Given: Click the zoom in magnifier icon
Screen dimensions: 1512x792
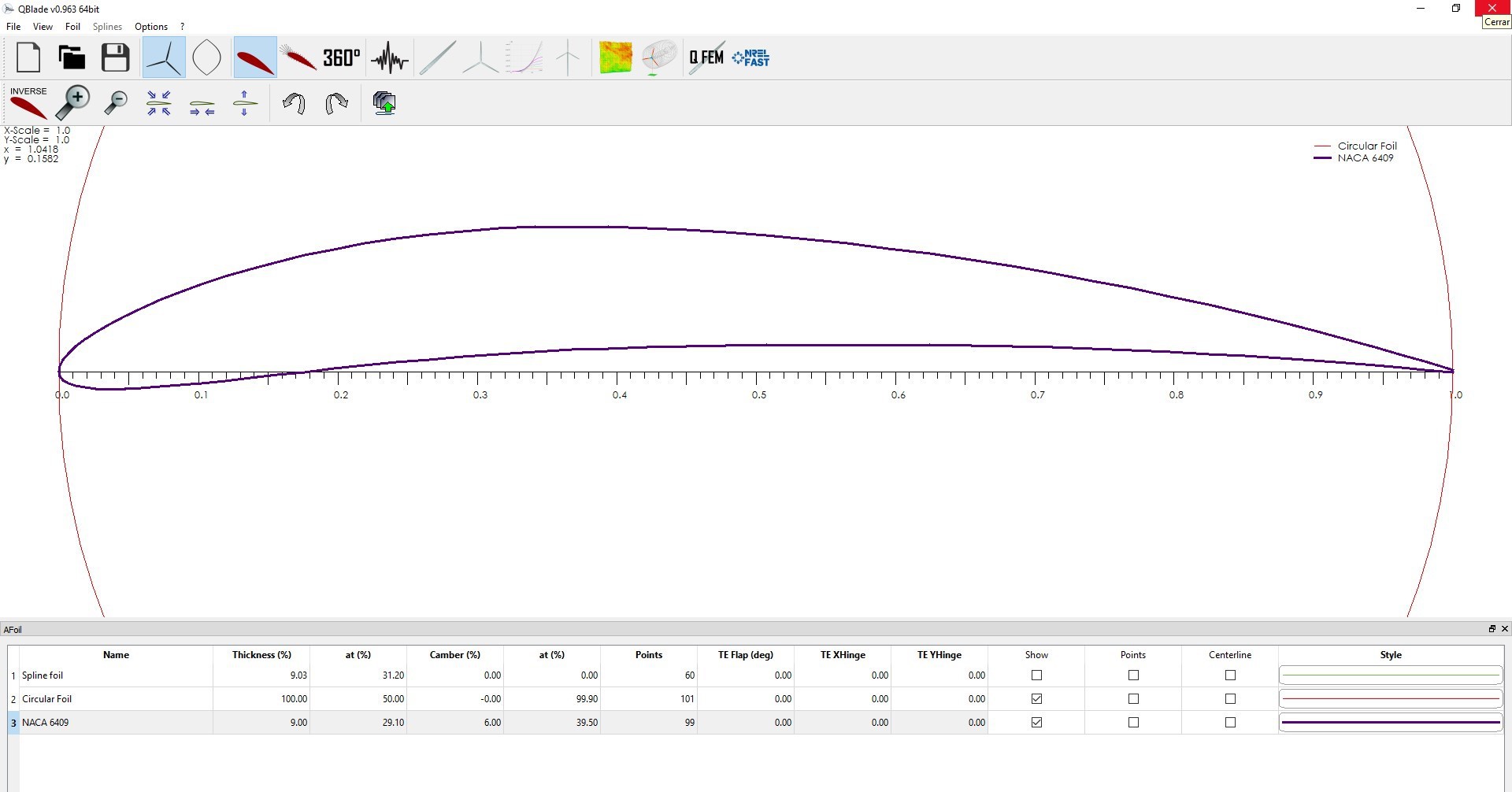Looking at the screenshot, I should coord(73,103).
